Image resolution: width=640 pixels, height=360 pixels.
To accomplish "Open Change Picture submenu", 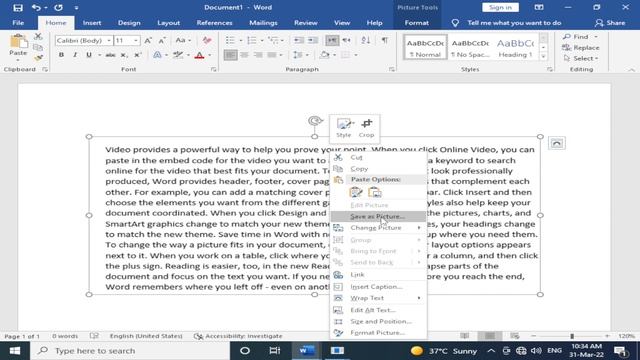I will (x=378, y=228).
